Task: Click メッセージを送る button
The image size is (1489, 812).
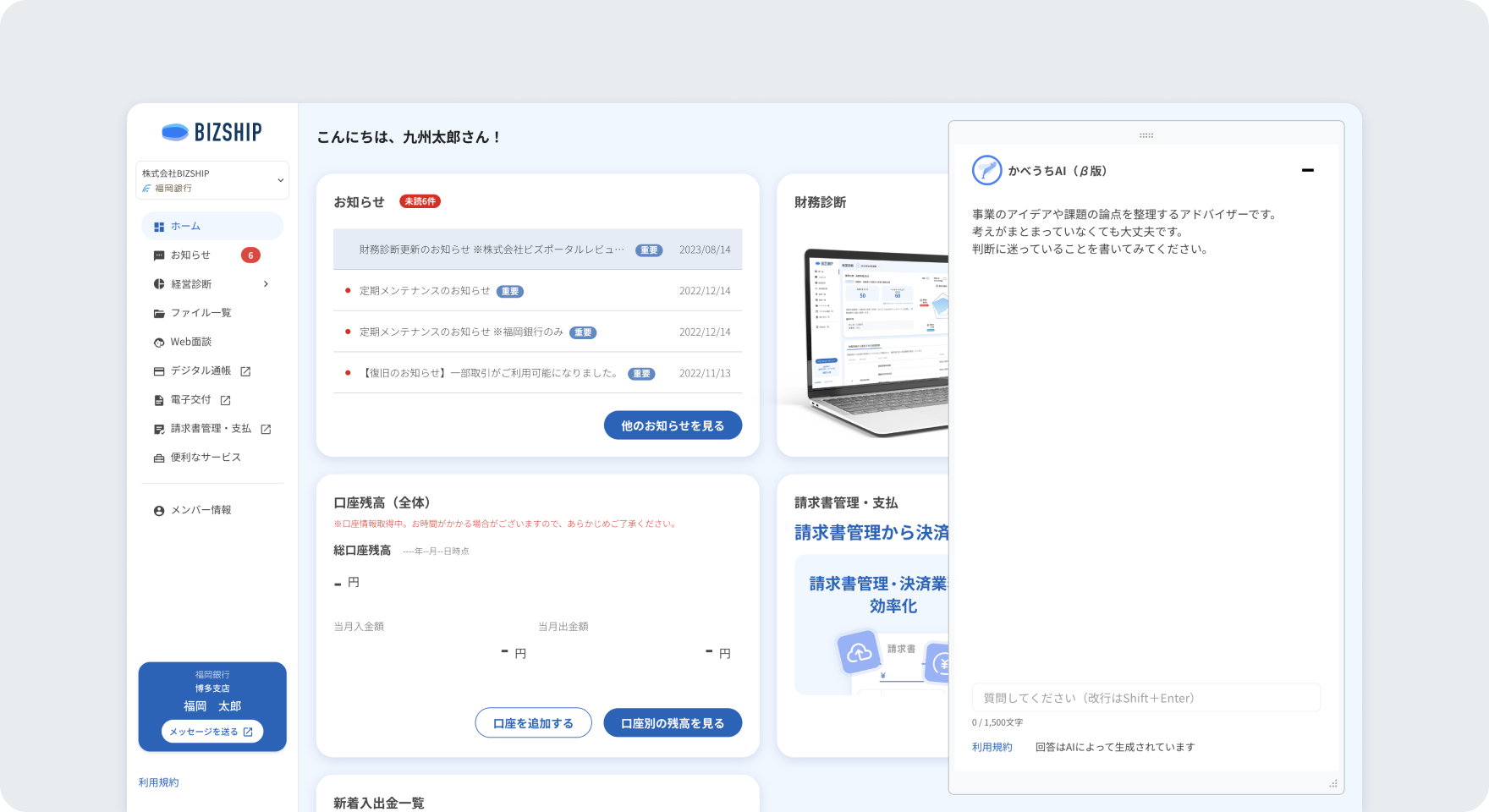Action: point(212,732)
